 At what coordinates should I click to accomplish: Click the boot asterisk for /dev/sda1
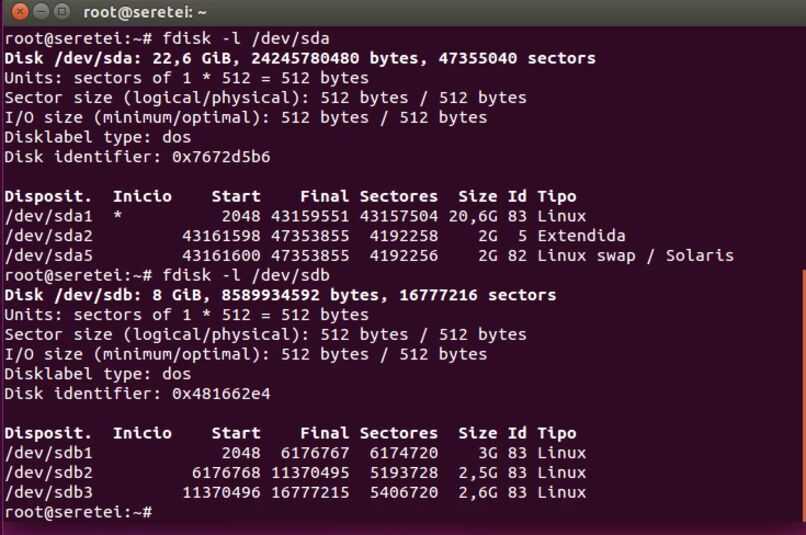(x=118, y=215)
